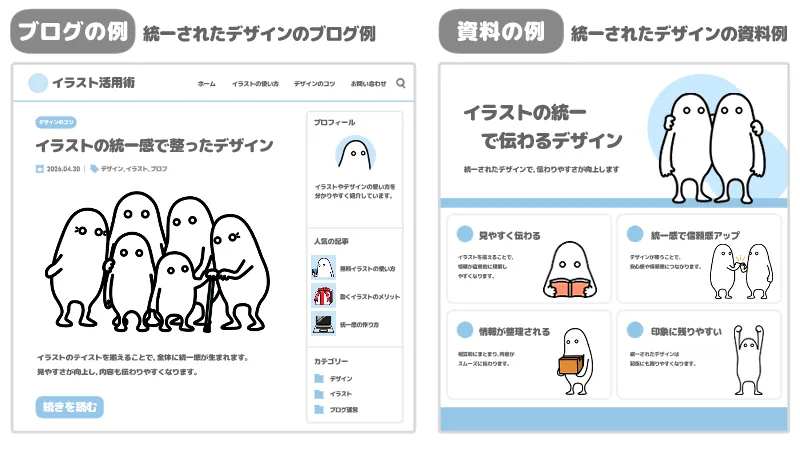
Task: Click the profile description イラストやデザインの使い方を
Action: (x=355, y=191)
